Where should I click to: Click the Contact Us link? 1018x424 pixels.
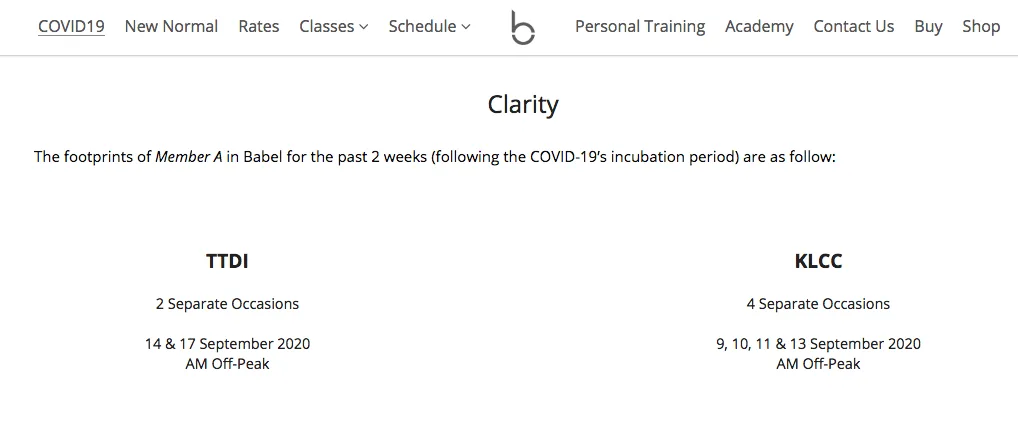(x=854, y=27)
